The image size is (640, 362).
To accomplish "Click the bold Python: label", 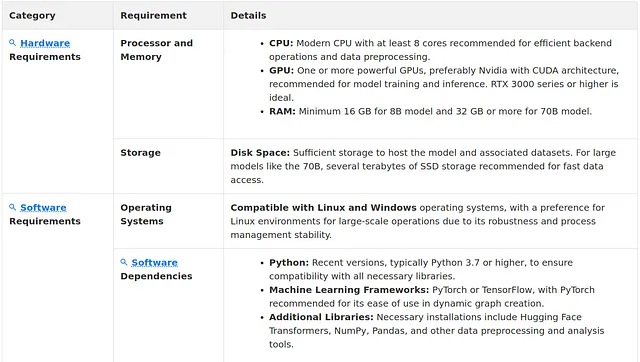I will [289, 262].
